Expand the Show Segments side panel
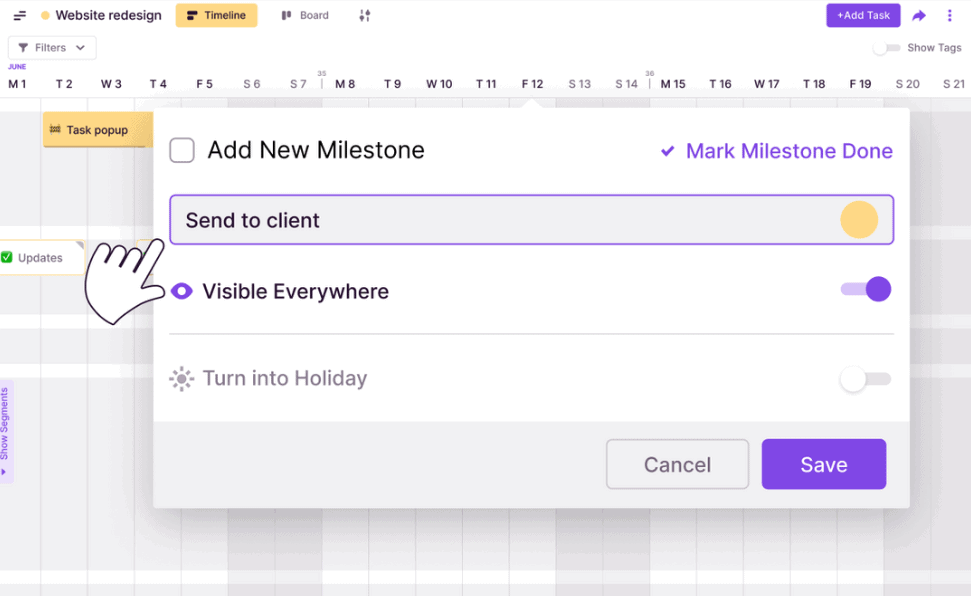Image resolution: width=971 pixels, height=596 pixels. coord(6,430)
